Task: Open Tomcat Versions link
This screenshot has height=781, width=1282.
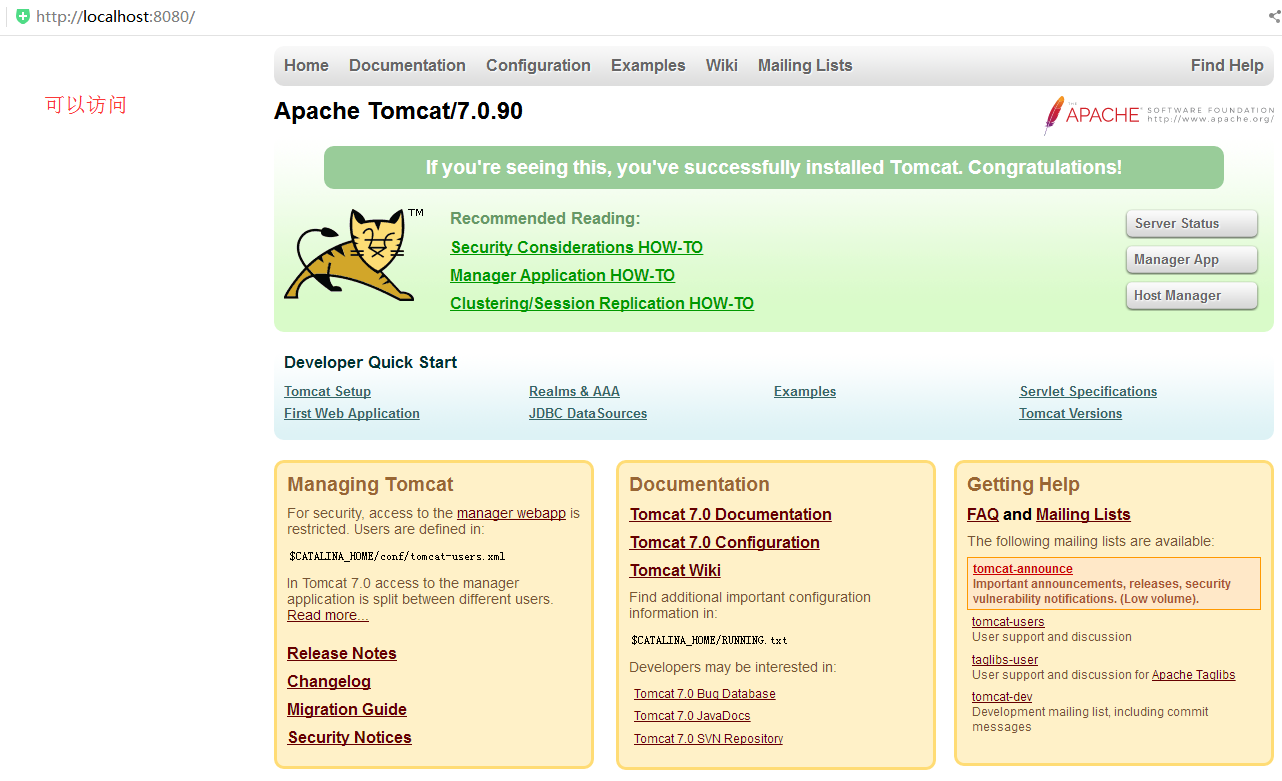Action: (x=1071, y=414)
